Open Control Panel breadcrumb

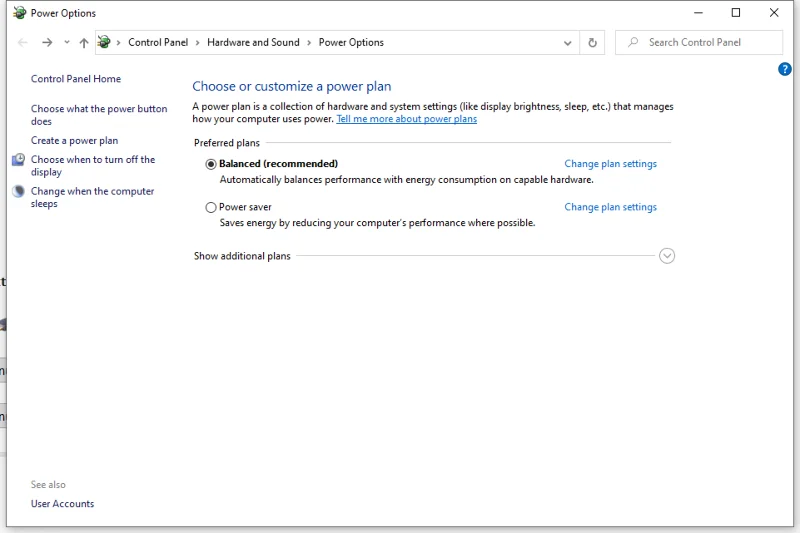click(158, 42)
